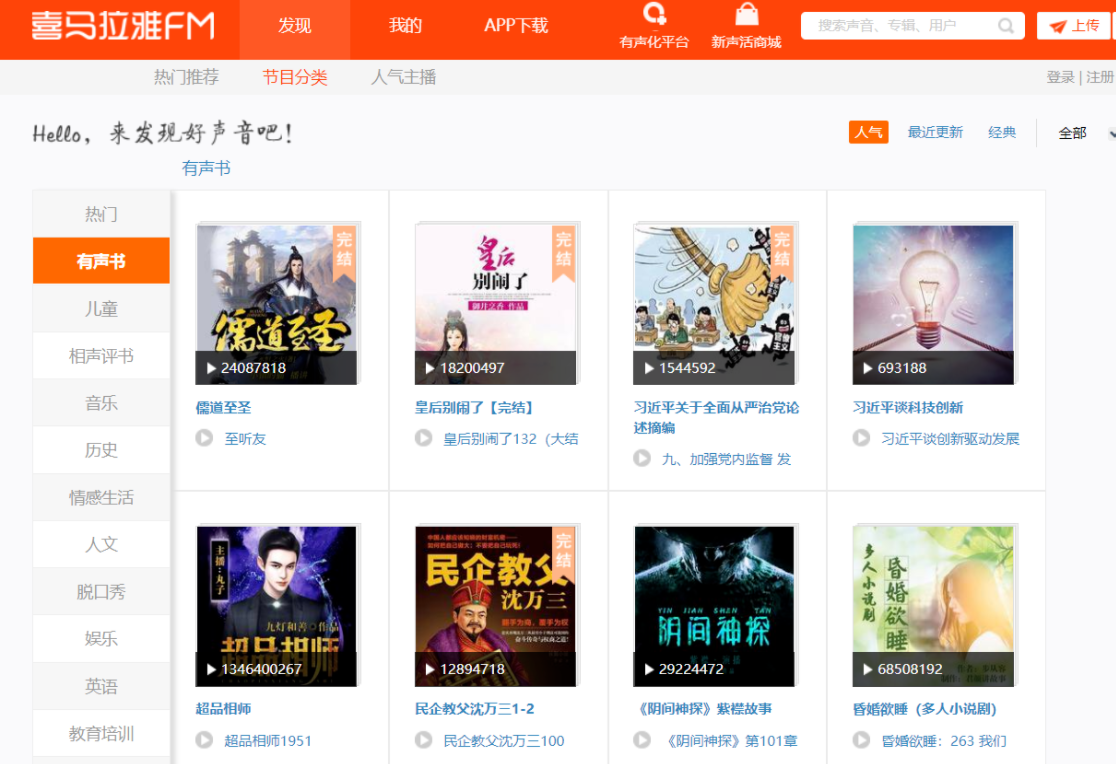The height and width of the screenshot is (764, 1116).
Task: Open the 超品相师 title link
Action: pyautogui.click(x=223, y=708)
